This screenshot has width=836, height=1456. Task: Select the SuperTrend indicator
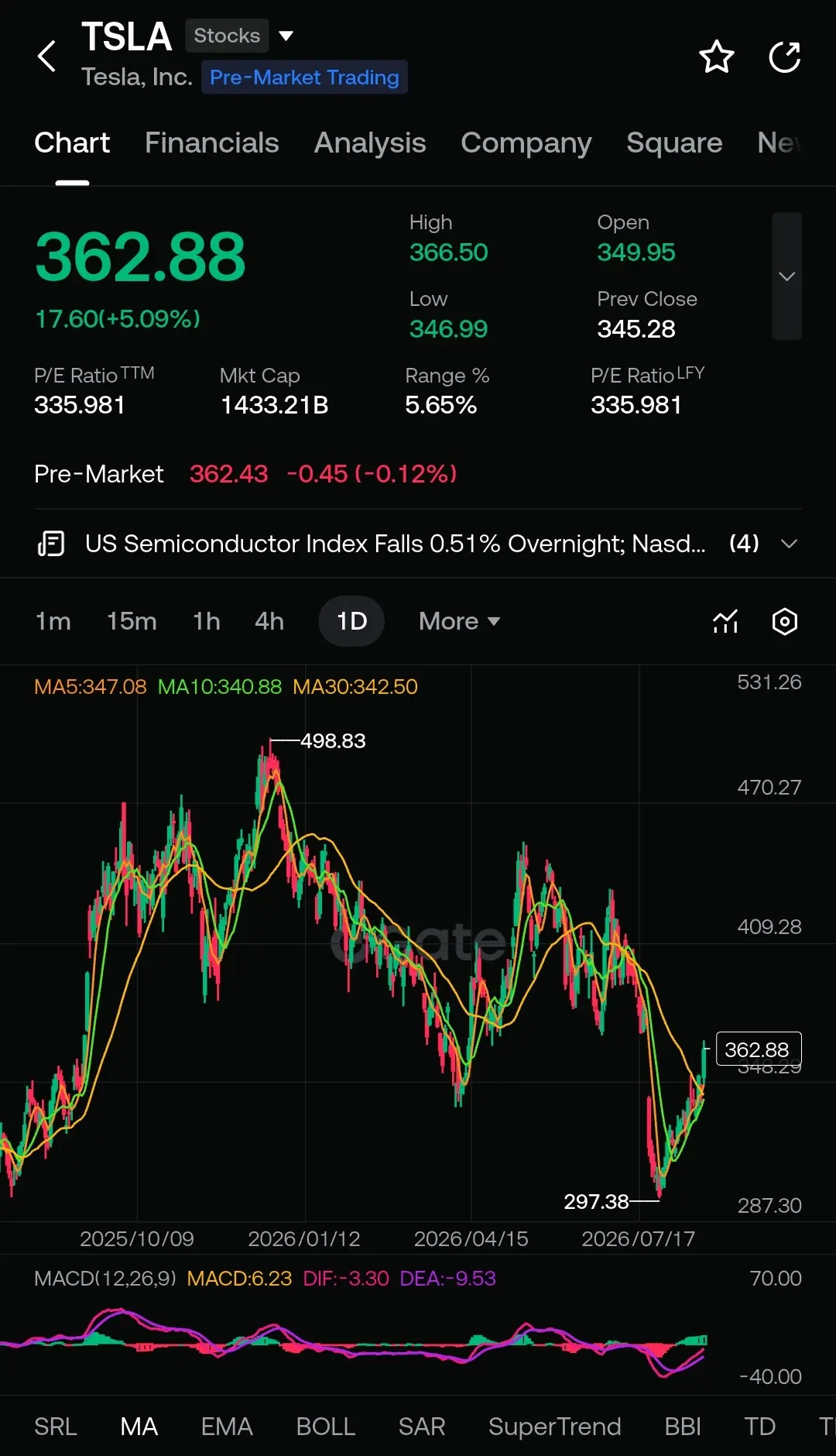pyautogui.click(x=555, y=1427)
